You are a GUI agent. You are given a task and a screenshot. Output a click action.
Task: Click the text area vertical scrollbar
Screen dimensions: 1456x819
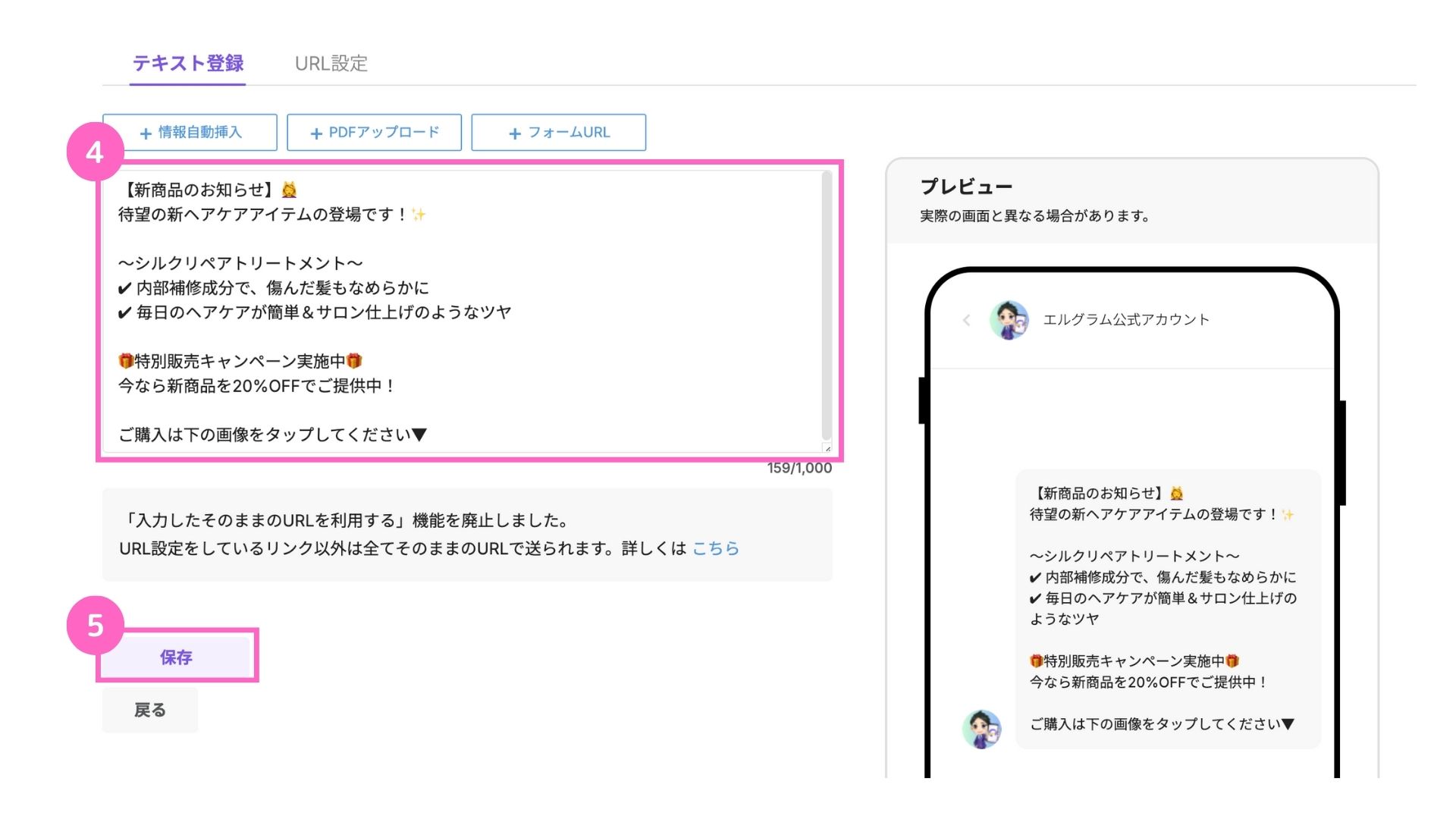click(x=827, y=305)
